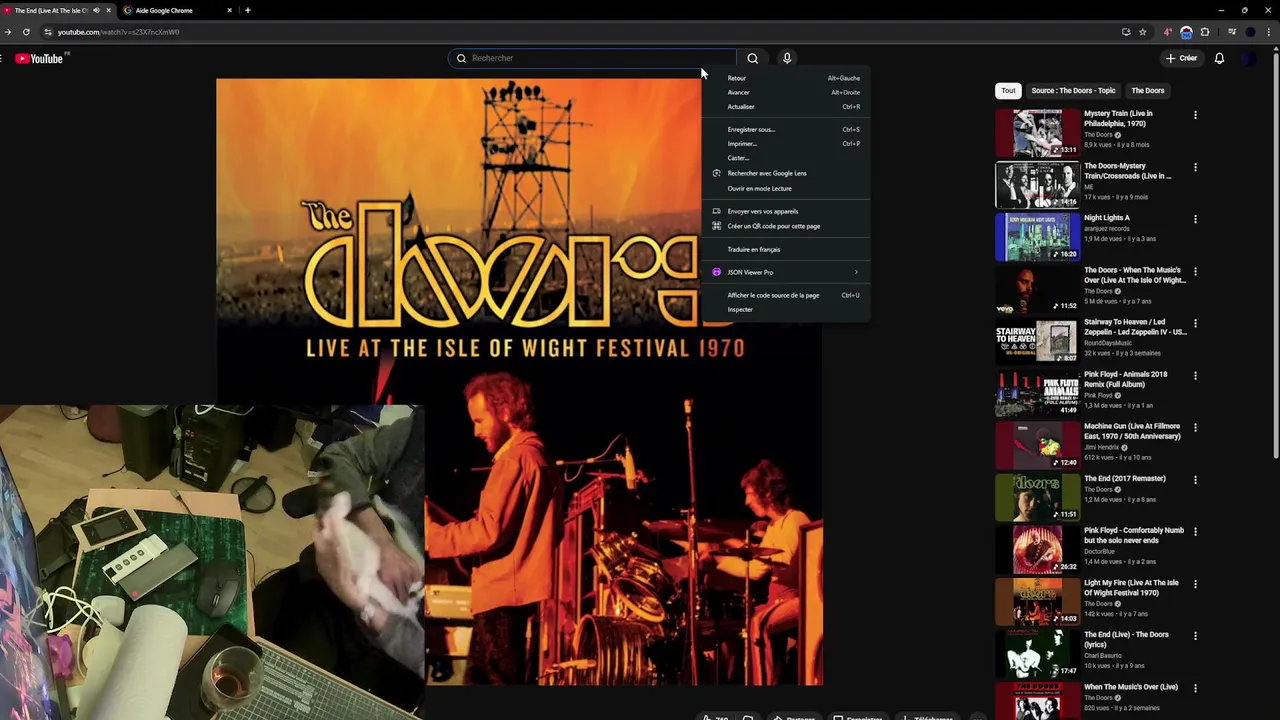Select the Tout filter chip
The width and height of the screenshot is (1280, 720).
click(1008, 90)
